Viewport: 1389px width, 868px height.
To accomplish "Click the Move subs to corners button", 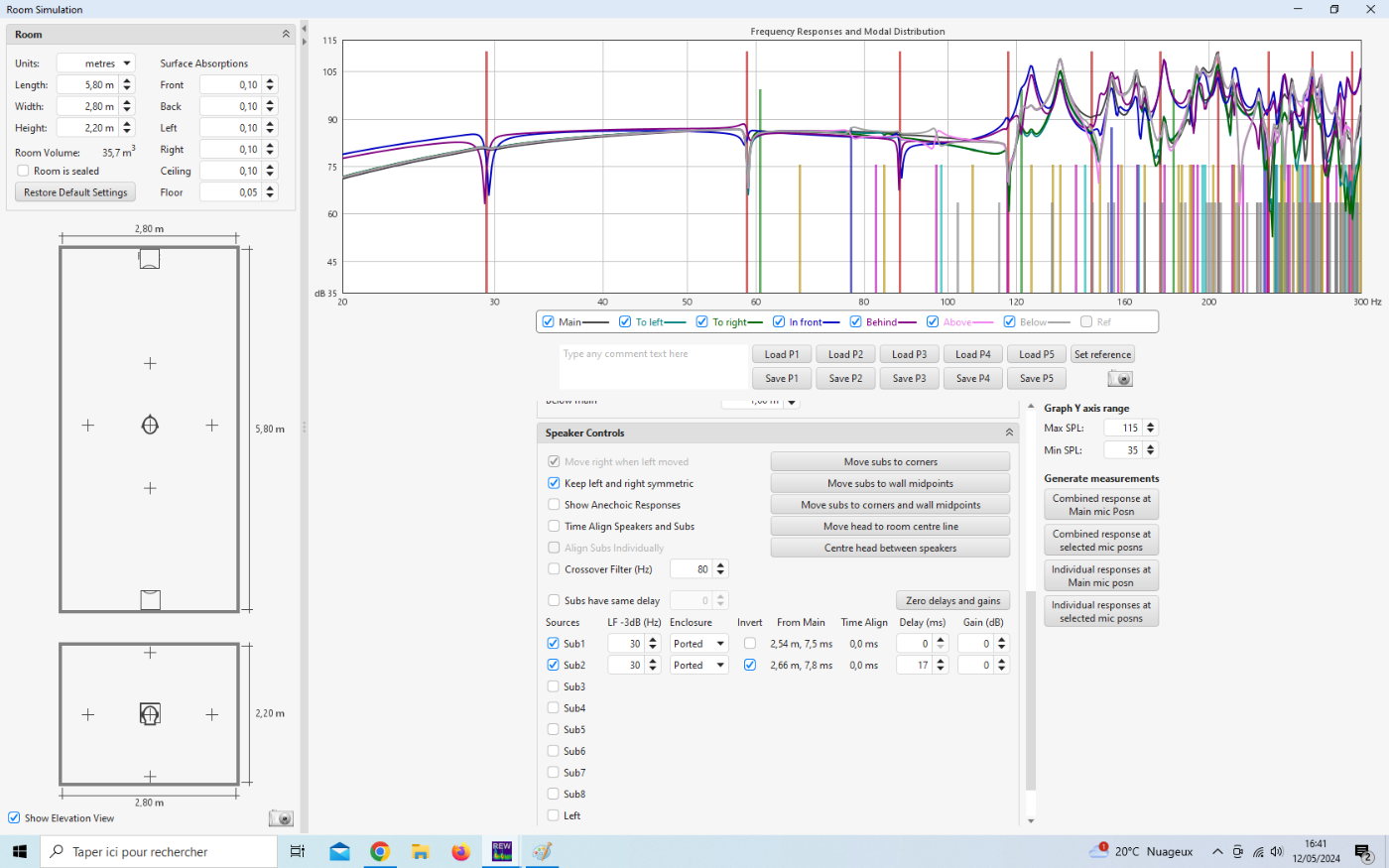I will click(x=890, y=462).
